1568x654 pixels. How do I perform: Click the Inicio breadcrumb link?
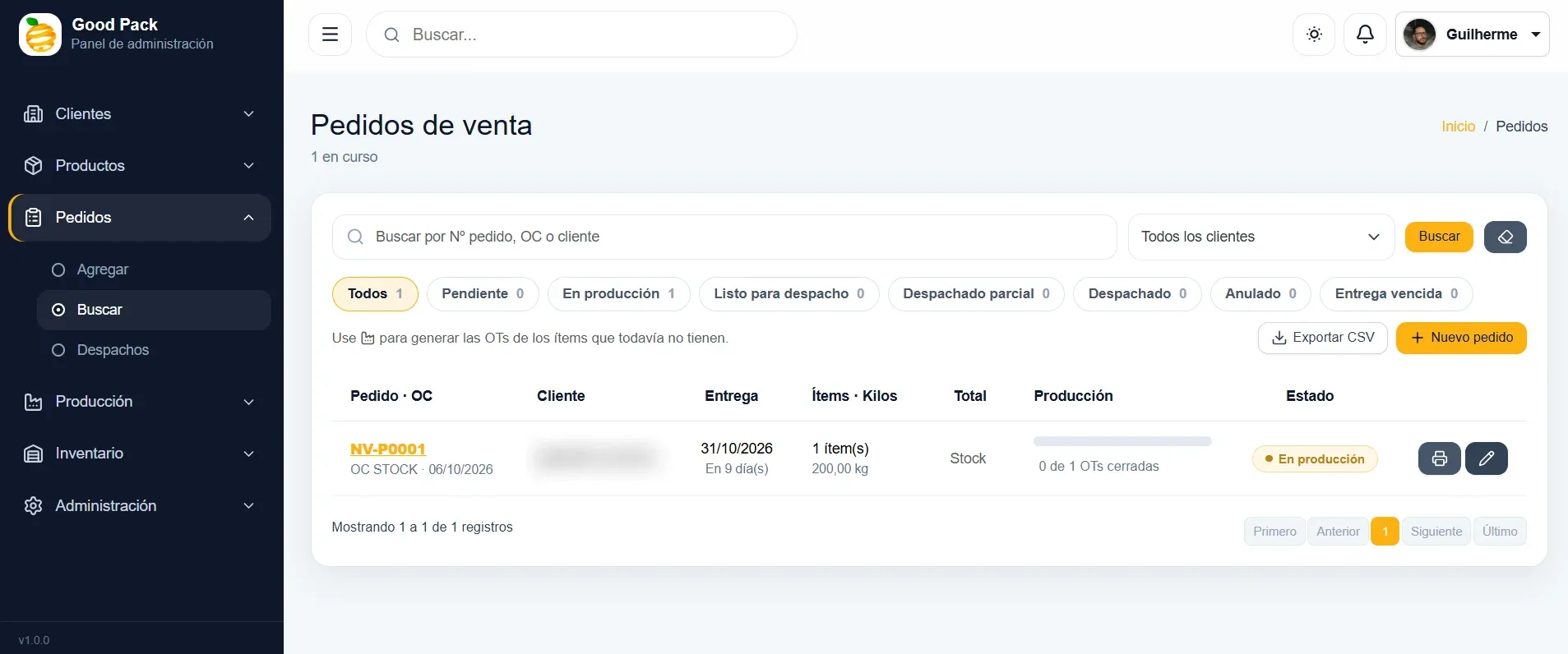pyautogui.click(x=1458, y=127)
